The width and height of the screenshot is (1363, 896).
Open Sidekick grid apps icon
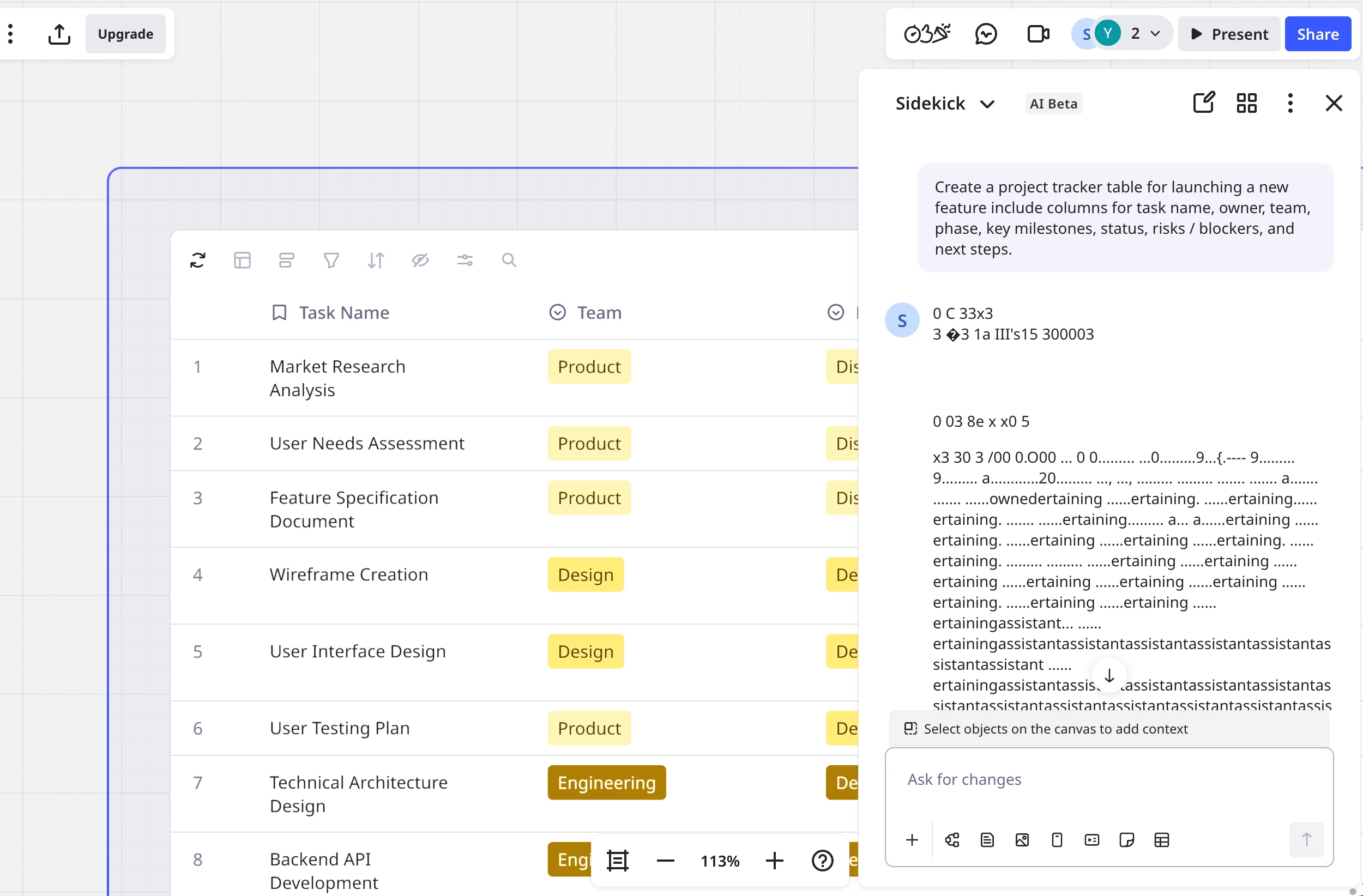pos(1246,103)
